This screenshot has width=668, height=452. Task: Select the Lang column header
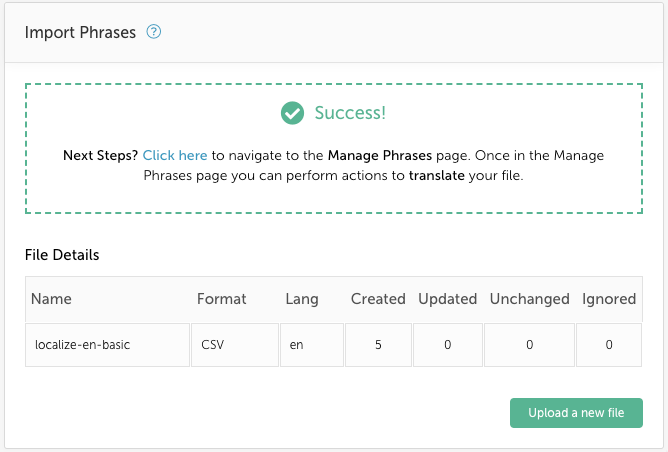point(302,299)
